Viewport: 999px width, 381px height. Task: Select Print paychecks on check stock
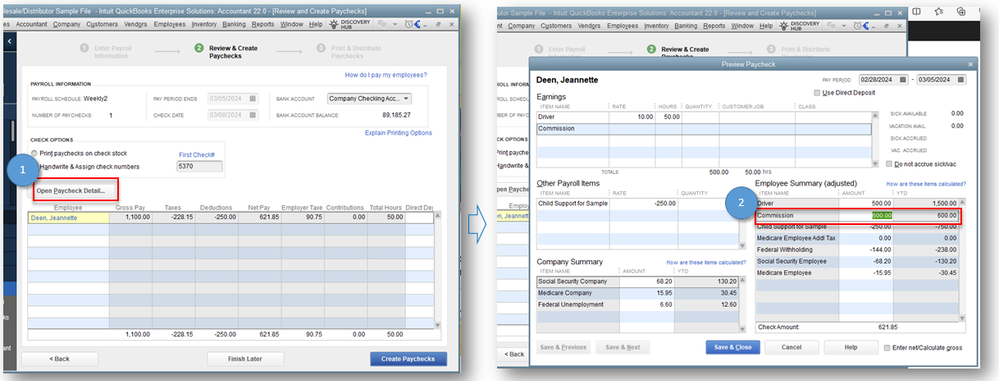[x=34, y=154]
